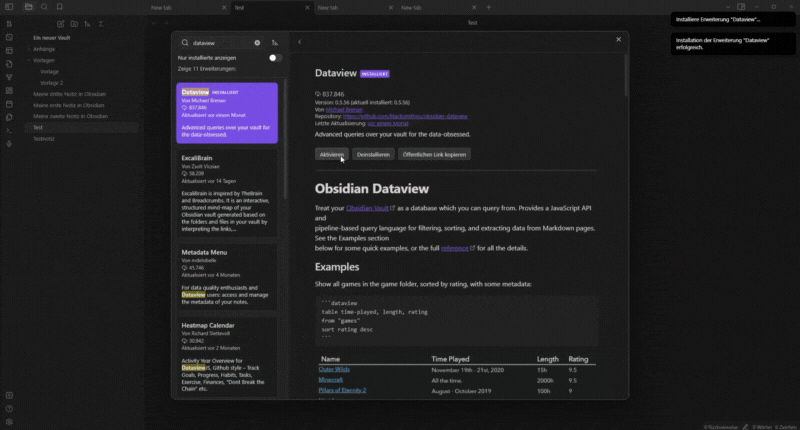Toggle the right sidebar icon
Screen dimensions: 800x430
pyautogui.click(x=741, y=7)
